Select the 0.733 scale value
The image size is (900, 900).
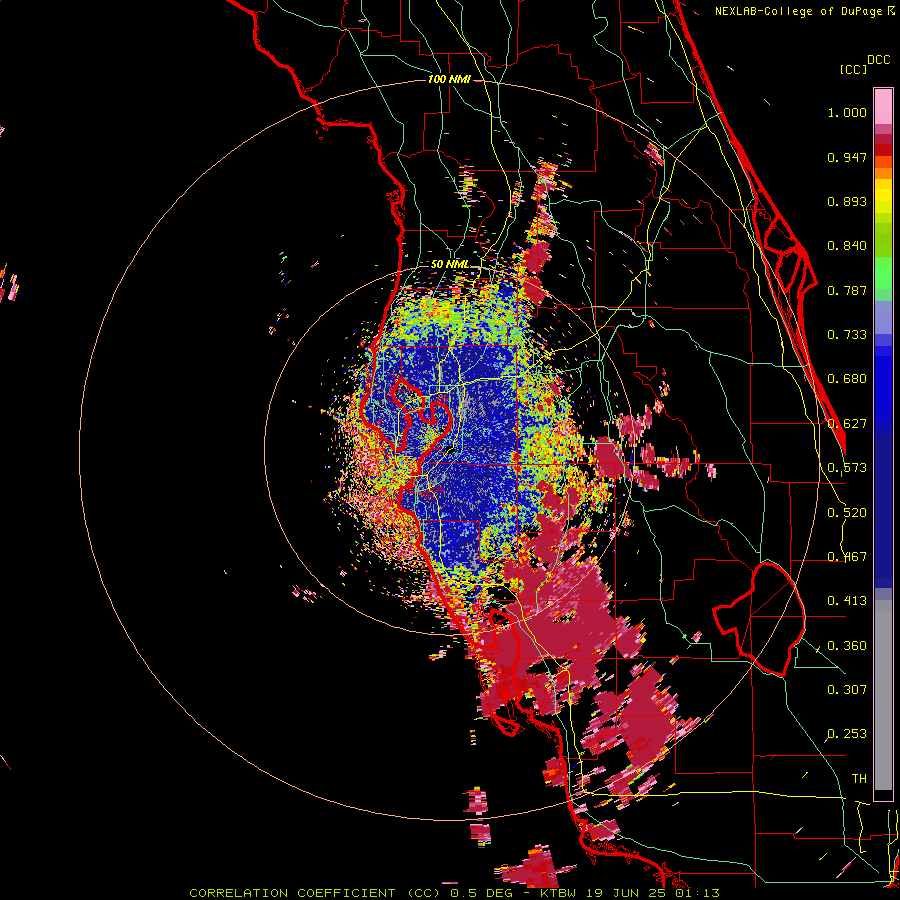847,335
